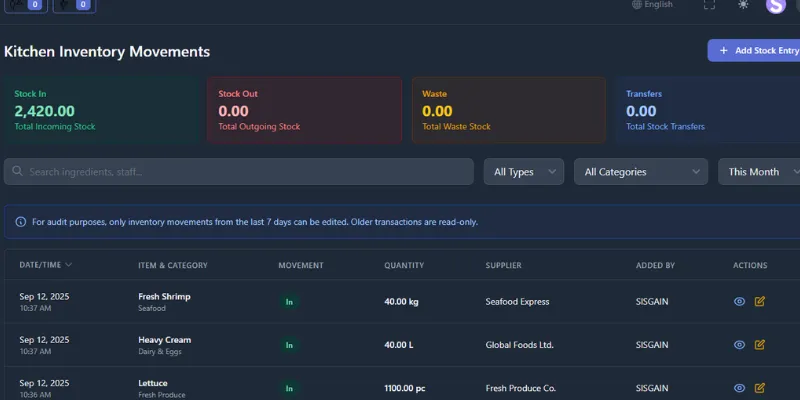Edit the Fresh Shrimp stock entry

[x=760, y=301]
